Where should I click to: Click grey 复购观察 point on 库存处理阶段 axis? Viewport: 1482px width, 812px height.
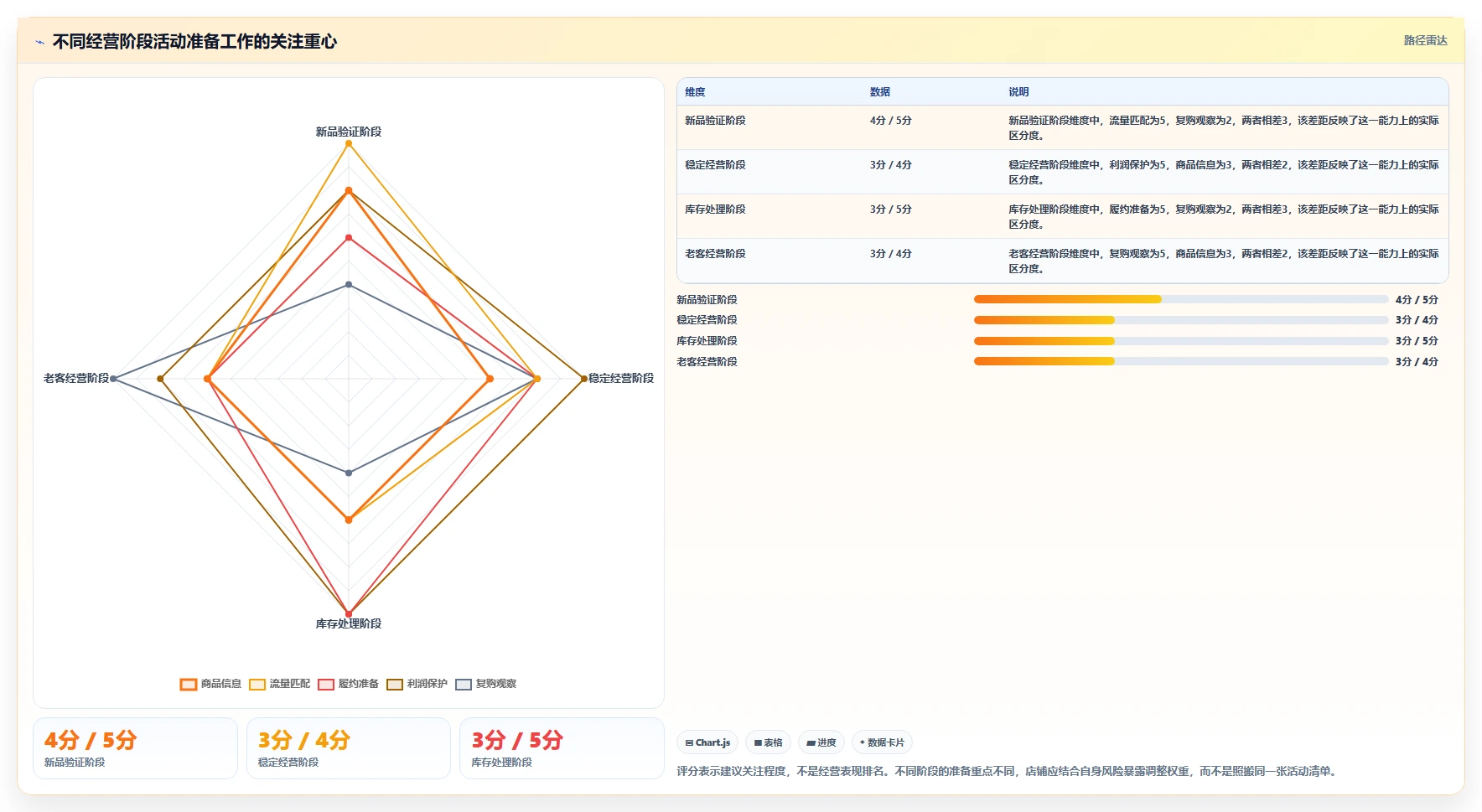pos(349,473)
